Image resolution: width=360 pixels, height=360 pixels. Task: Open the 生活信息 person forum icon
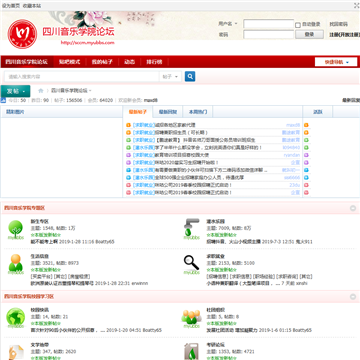pyautogui.click(x=16, y=264)
